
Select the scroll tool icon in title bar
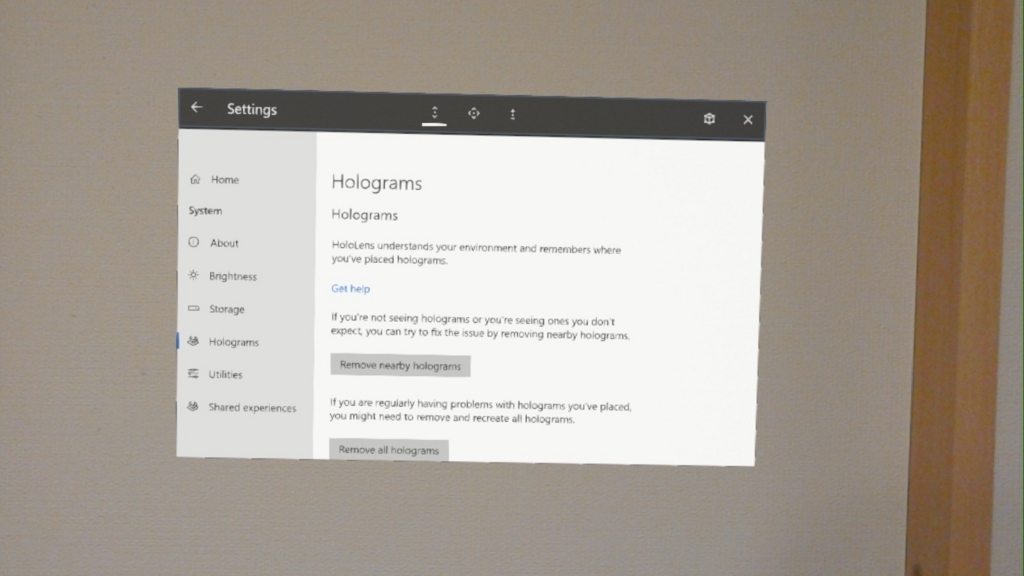[434, 113]
